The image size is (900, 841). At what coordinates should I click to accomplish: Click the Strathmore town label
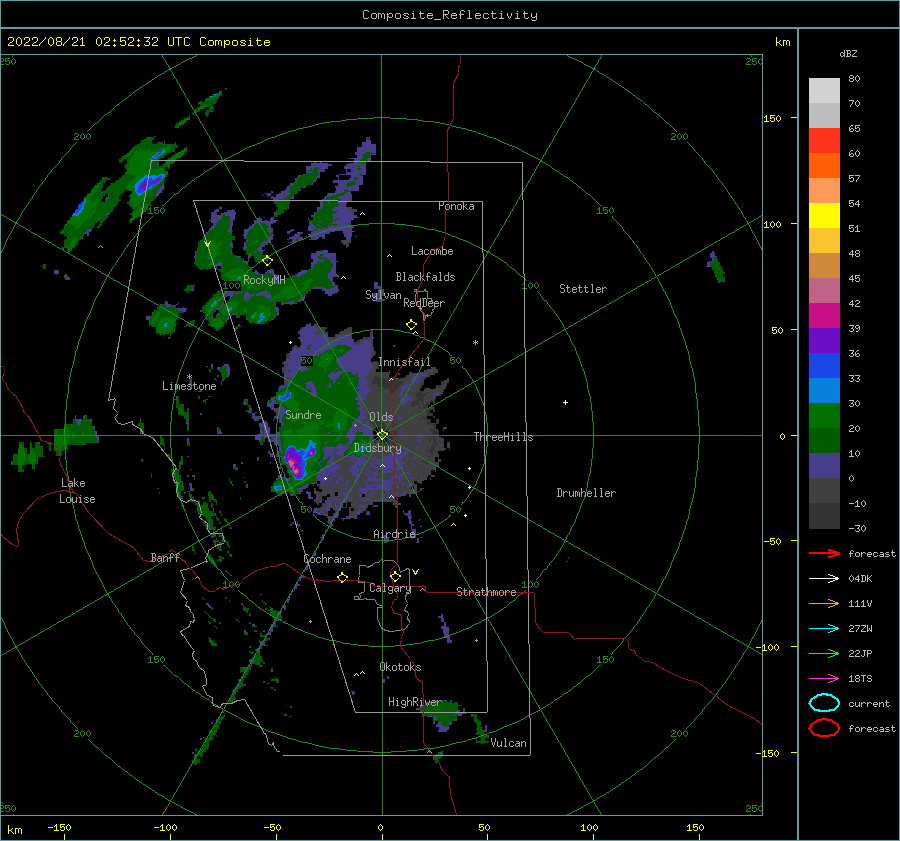click(486, 592)
